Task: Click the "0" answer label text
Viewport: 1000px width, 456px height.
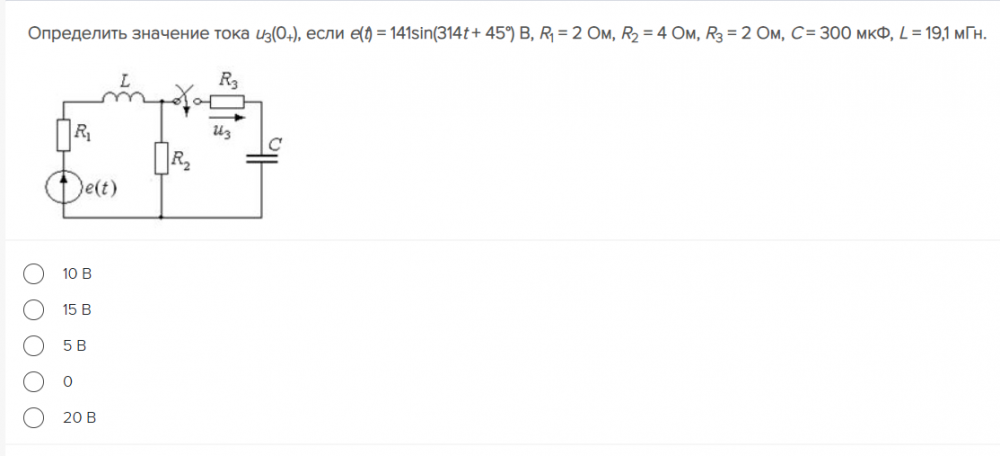Action: [66, 382]
